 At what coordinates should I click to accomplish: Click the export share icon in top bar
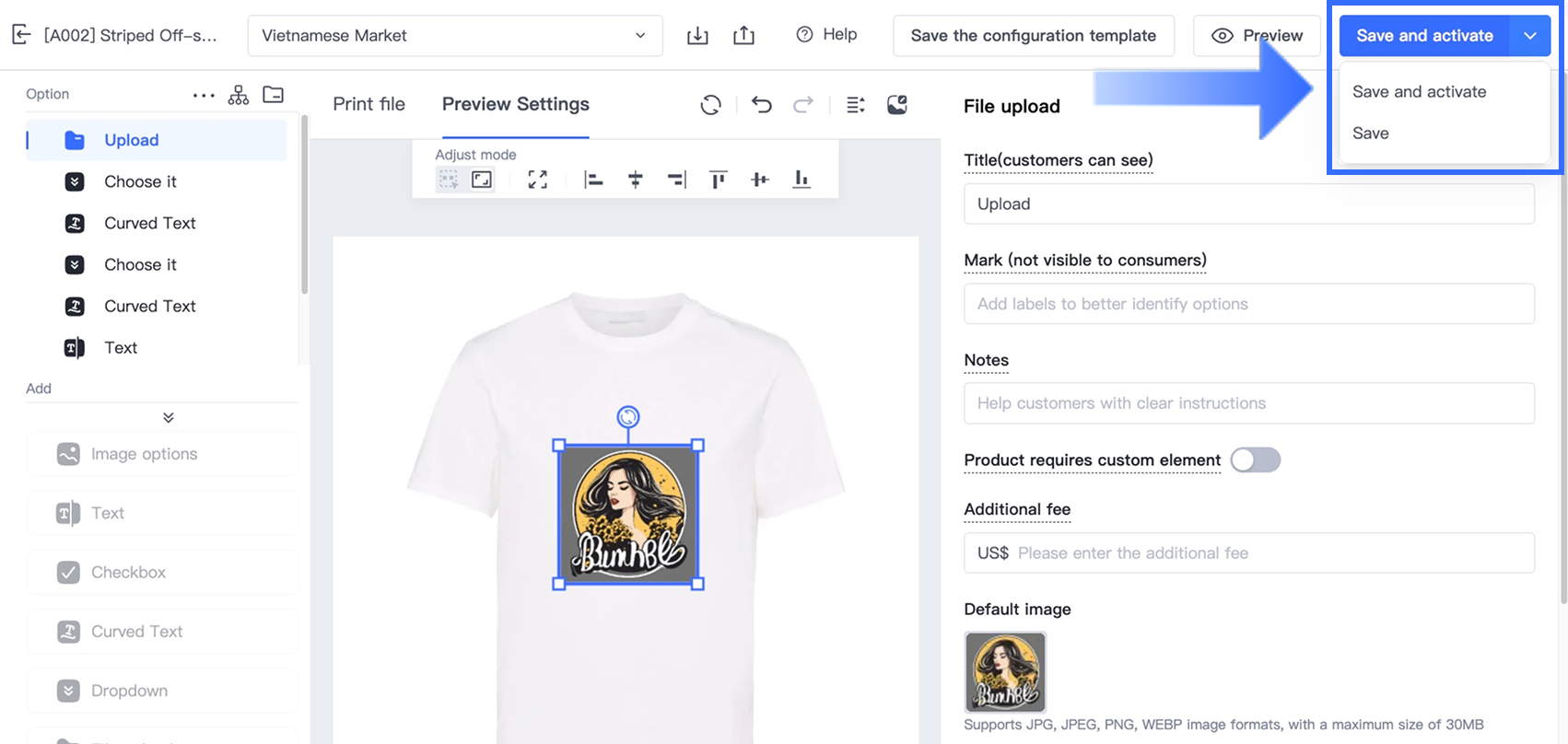tap(743, 35)
